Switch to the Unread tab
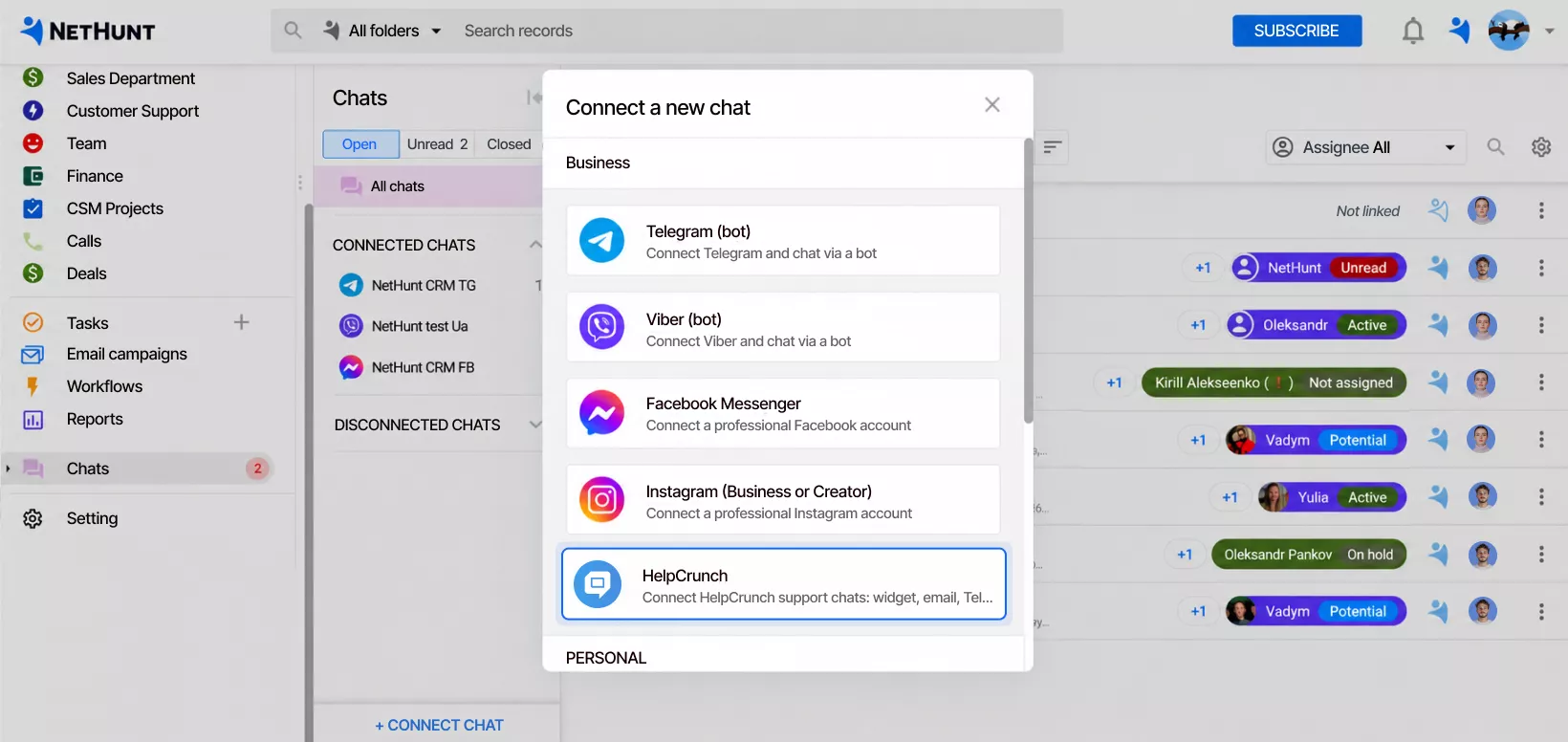 click(437, 144)
